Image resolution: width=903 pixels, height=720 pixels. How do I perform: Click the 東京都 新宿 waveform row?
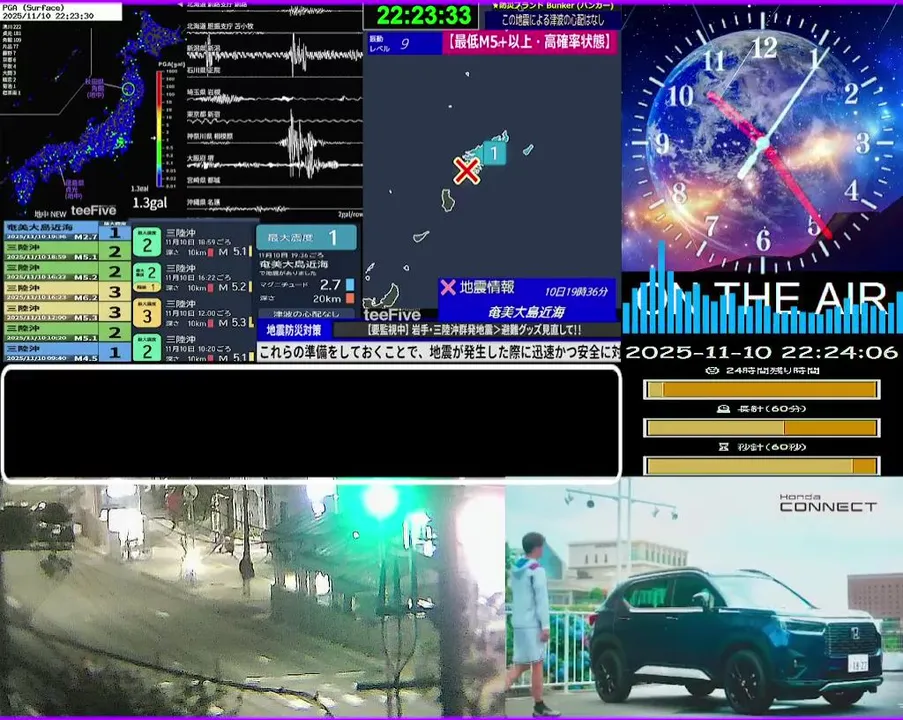pyautogui.click(x=275, y=118)
